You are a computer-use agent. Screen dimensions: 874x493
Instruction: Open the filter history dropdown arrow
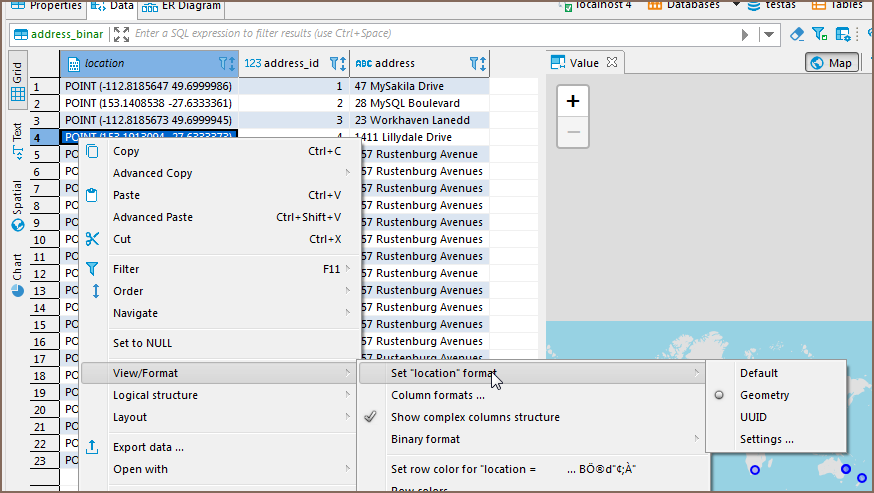click(x=768, y=34)
